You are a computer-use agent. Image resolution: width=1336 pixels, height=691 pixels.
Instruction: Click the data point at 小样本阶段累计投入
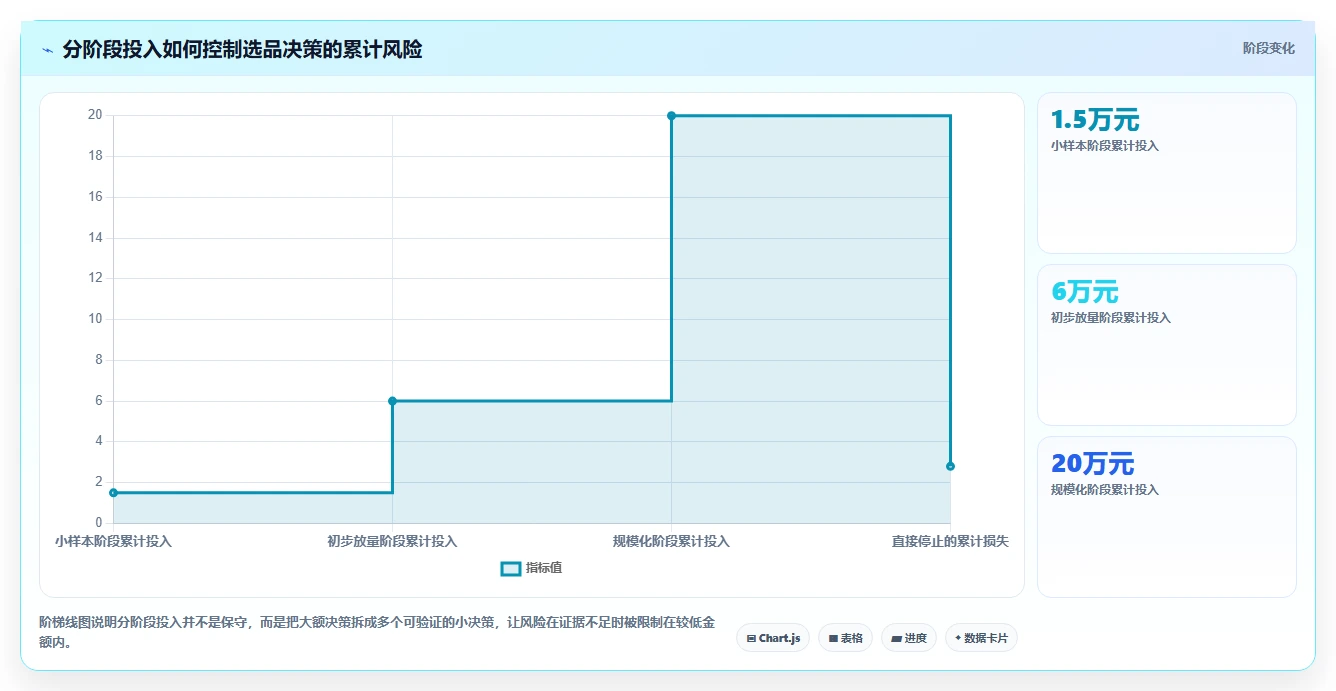pos(113,492)
